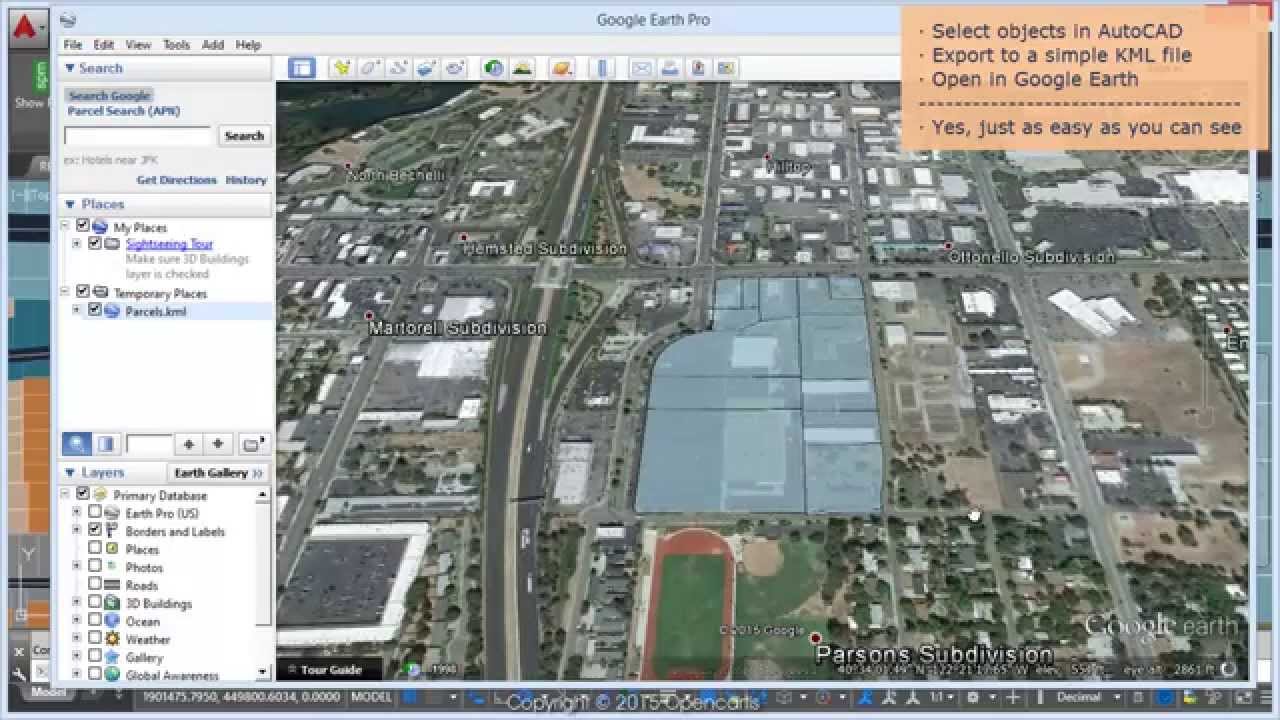The width and height of the screenshot is (1280, 720).
Task: Enable the 3D Buildings layer checkbox
Action: [x=95, y=602]
